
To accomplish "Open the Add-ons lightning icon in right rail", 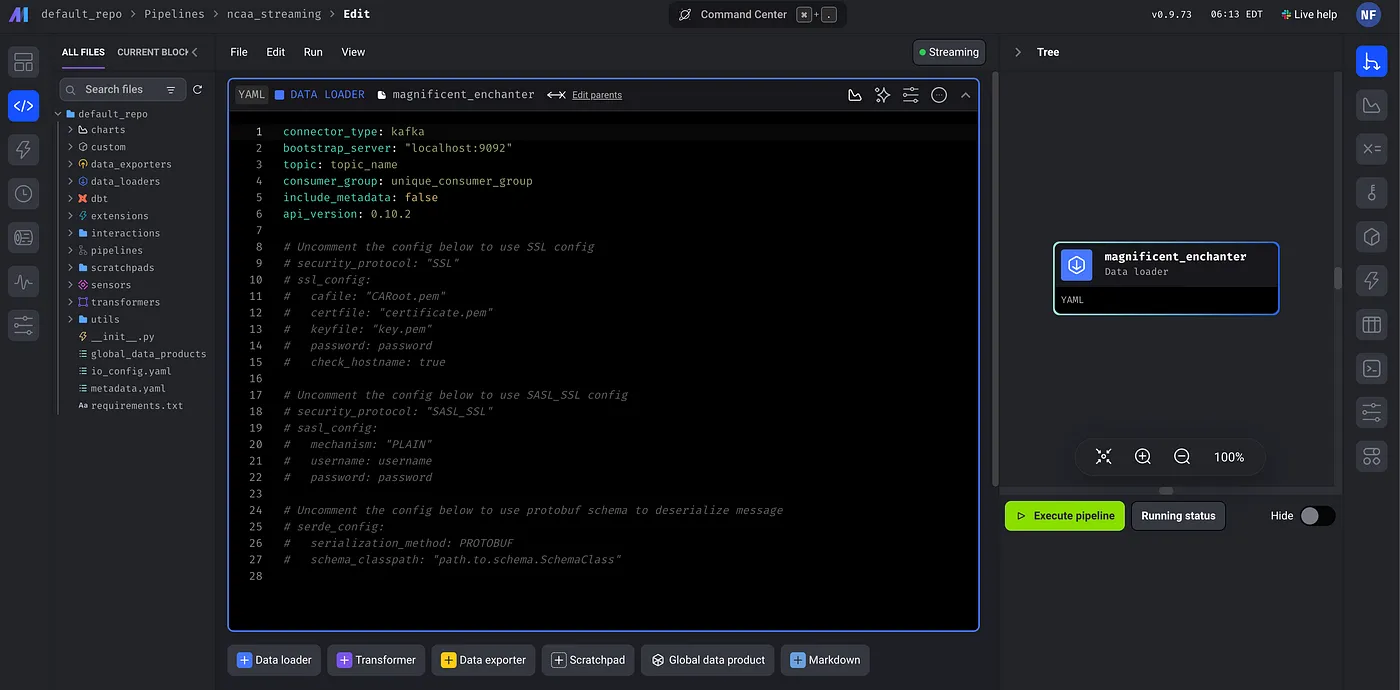I will (x=1371, y=281).
